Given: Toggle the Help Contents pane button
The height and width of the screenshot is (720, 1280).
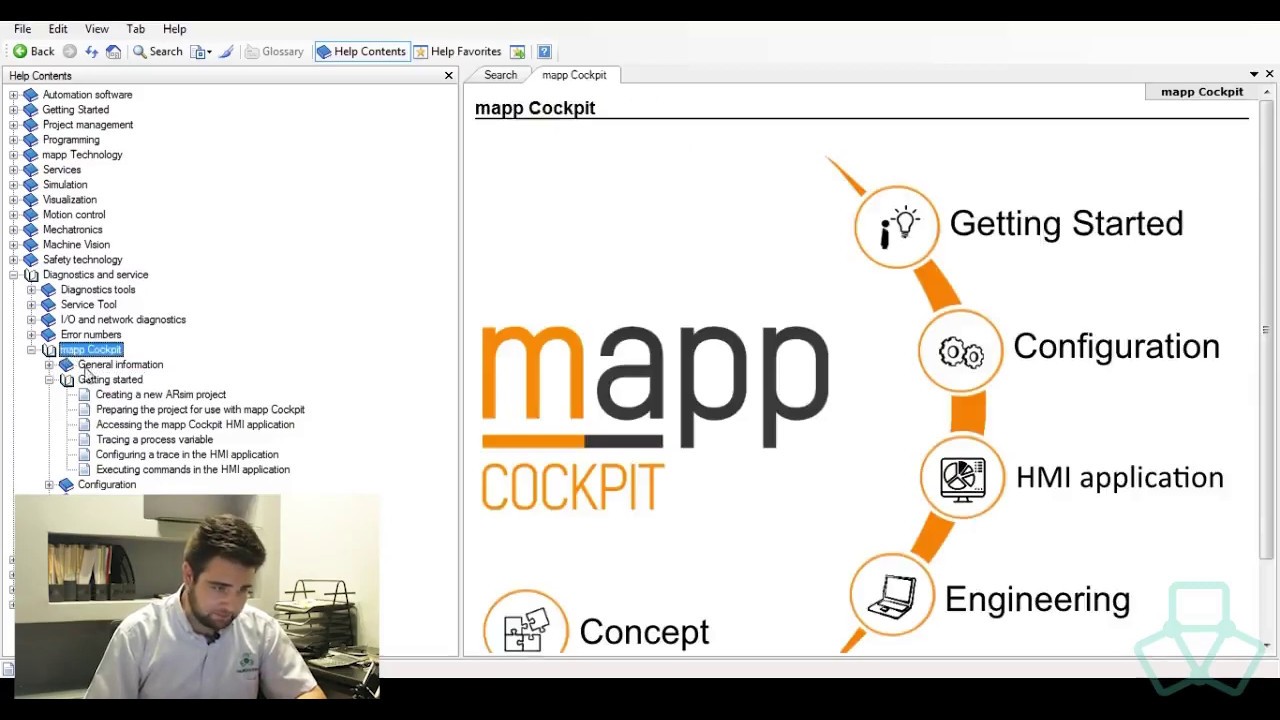Looking at the screenshot, I should (x=361, y=51).
